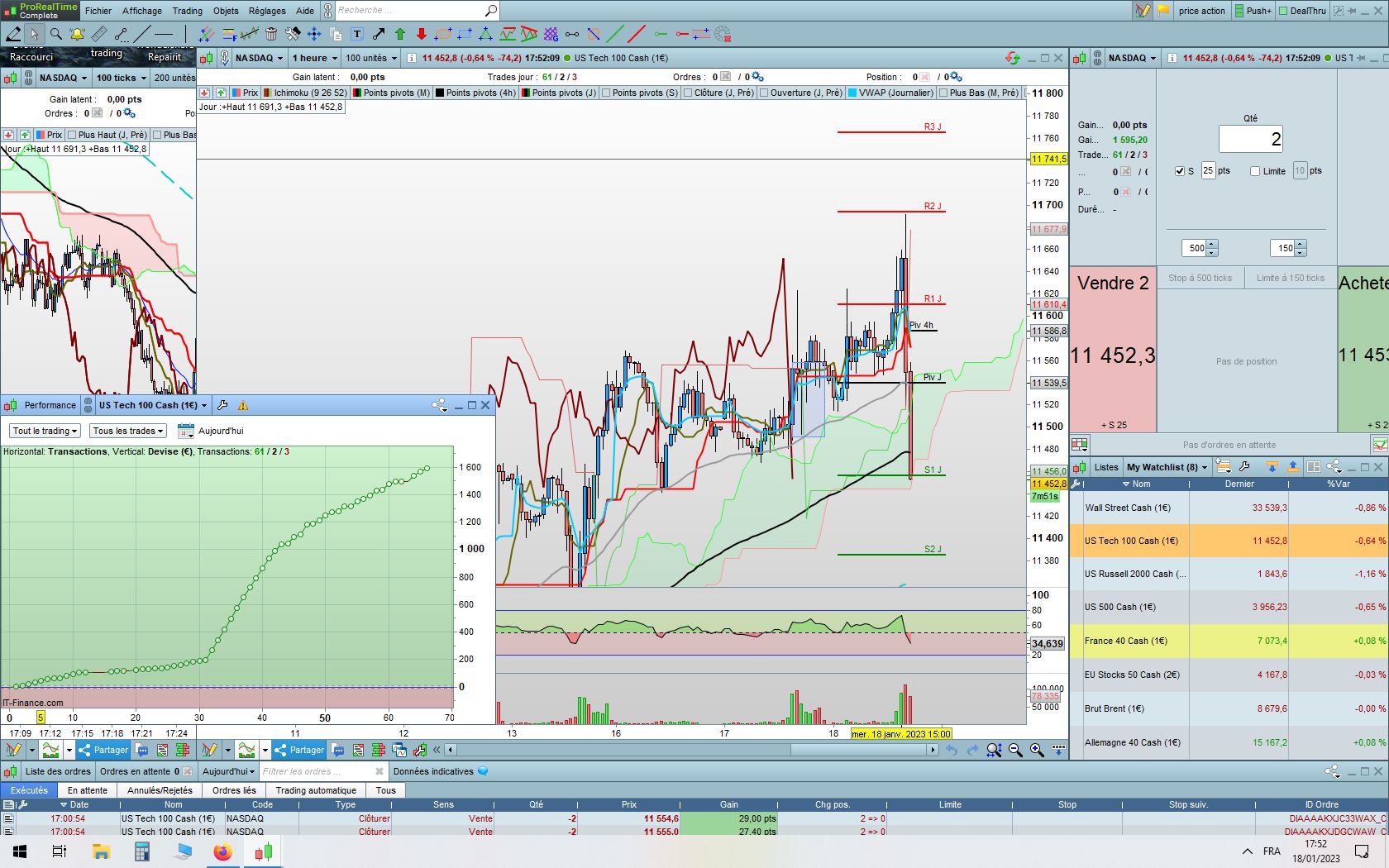Click the Filtrer les ordres filter field
Viewport: 1389px width, 868px height.
point(322,771)
